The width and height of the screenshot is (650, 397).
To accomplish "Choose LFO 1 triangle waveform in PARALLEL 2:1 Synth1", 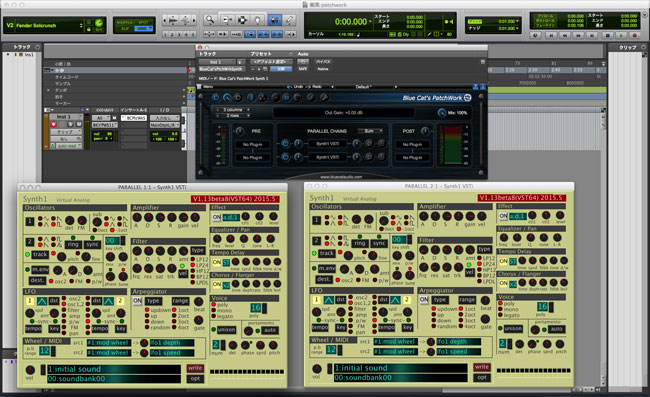I will coord(329,300).
